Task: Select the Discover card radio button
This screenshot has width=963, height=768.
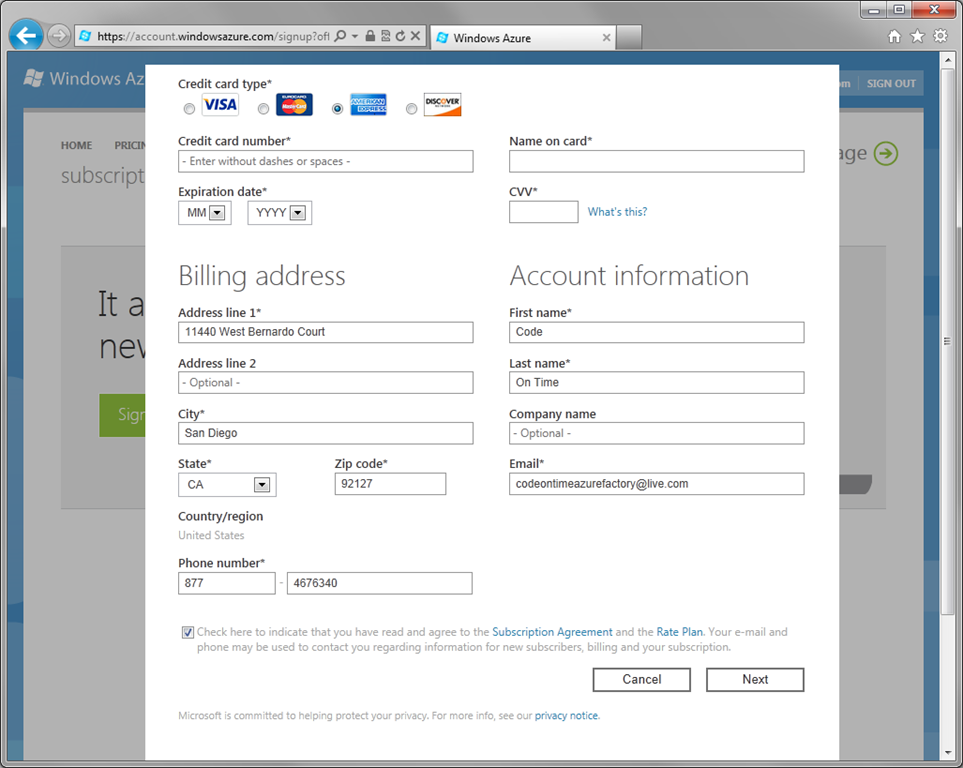Action: (411, 109)
